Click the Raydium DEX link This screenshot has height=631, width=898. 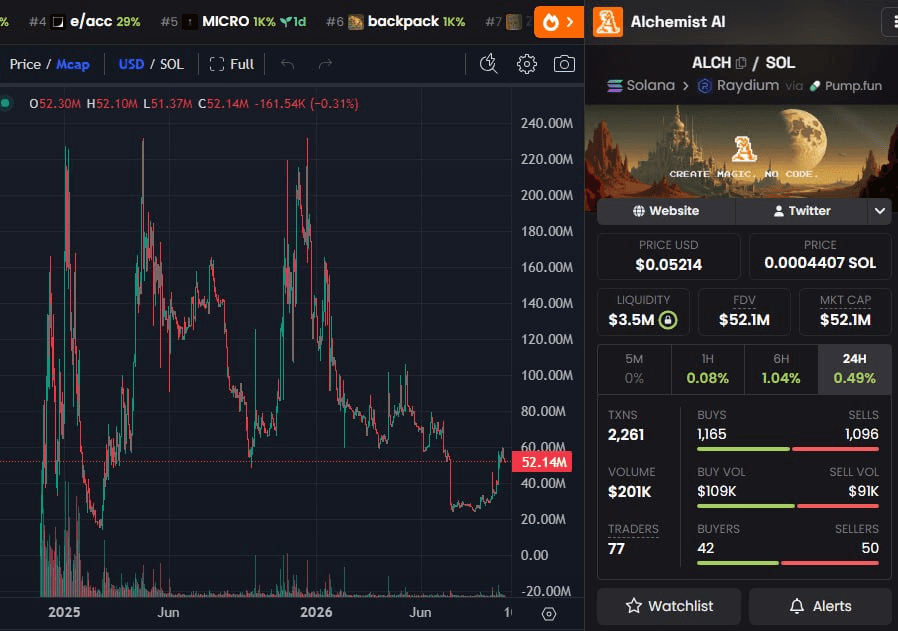(738, 86)
